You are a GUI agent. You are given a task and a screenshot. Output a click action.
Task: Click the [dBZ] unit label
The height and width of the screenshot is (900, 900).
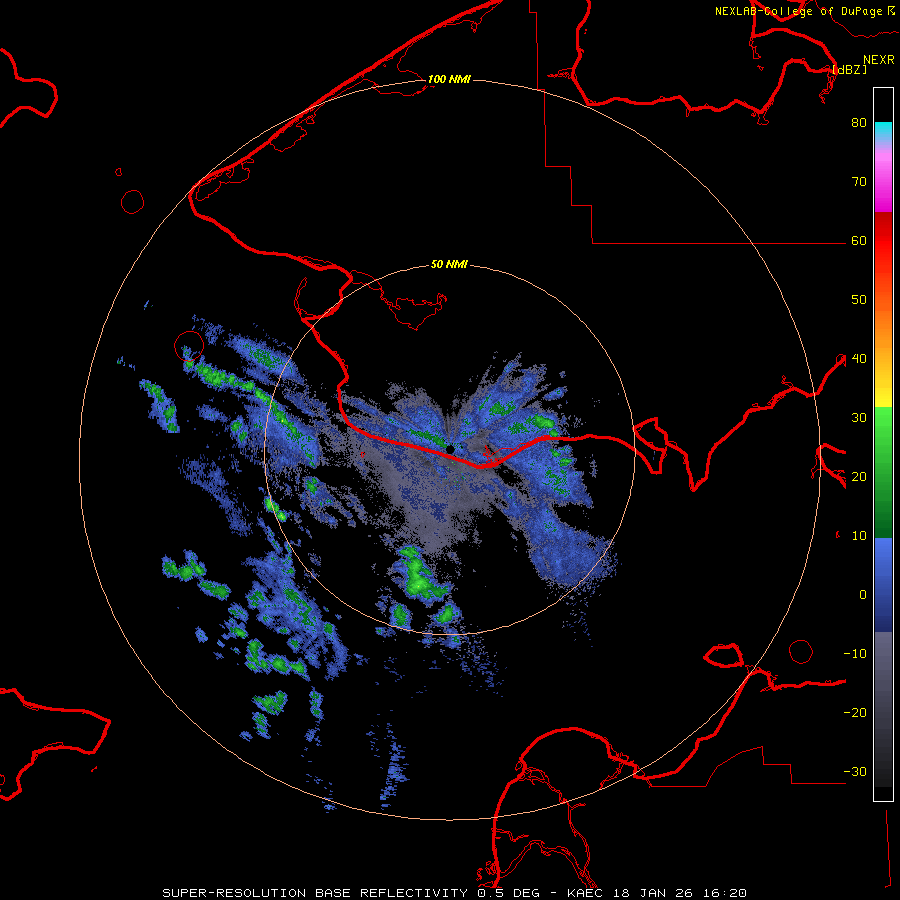click(849, 69)
